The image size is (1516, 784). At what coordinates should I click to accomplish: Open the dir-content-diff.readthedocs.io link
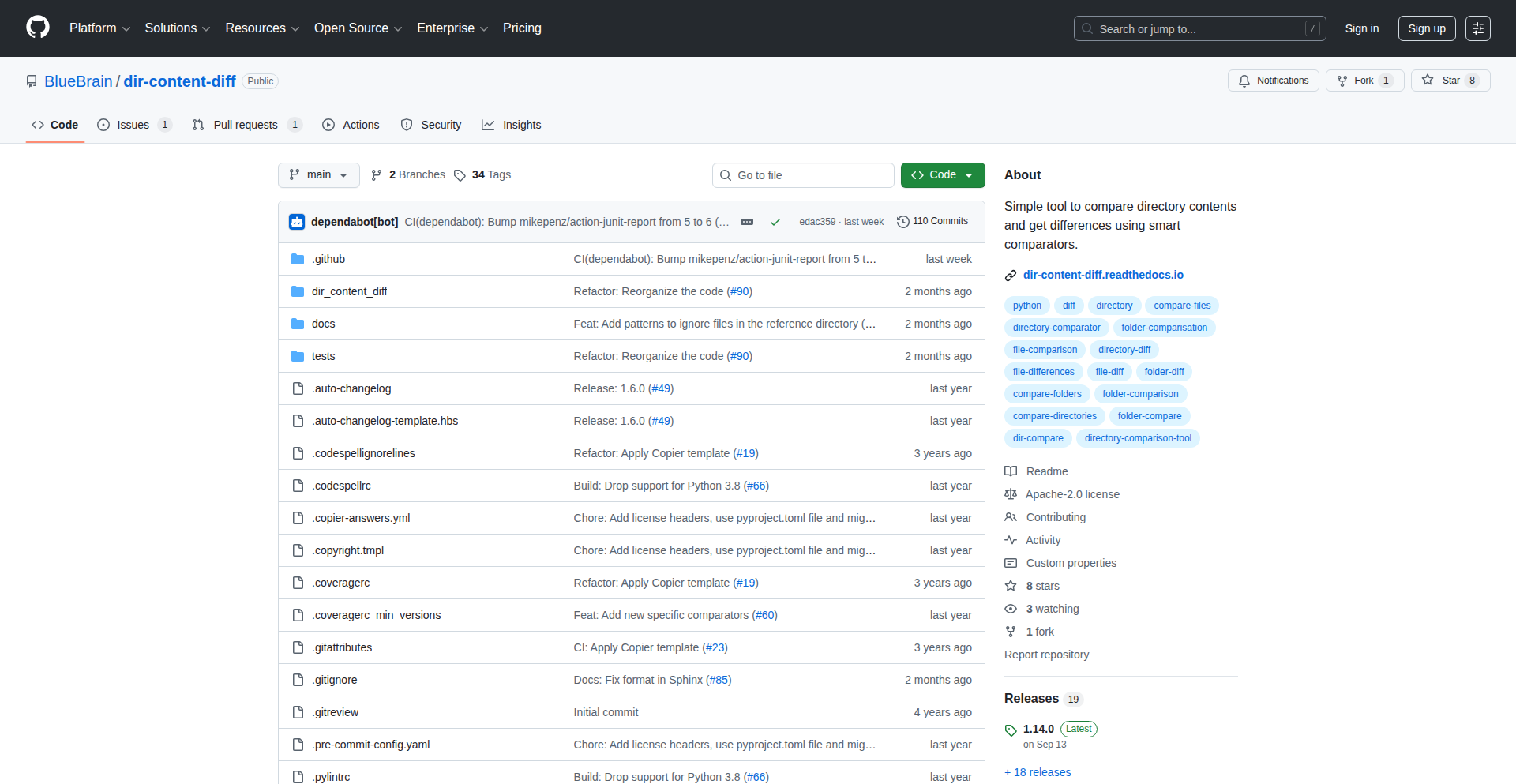tap(1102, 275)
